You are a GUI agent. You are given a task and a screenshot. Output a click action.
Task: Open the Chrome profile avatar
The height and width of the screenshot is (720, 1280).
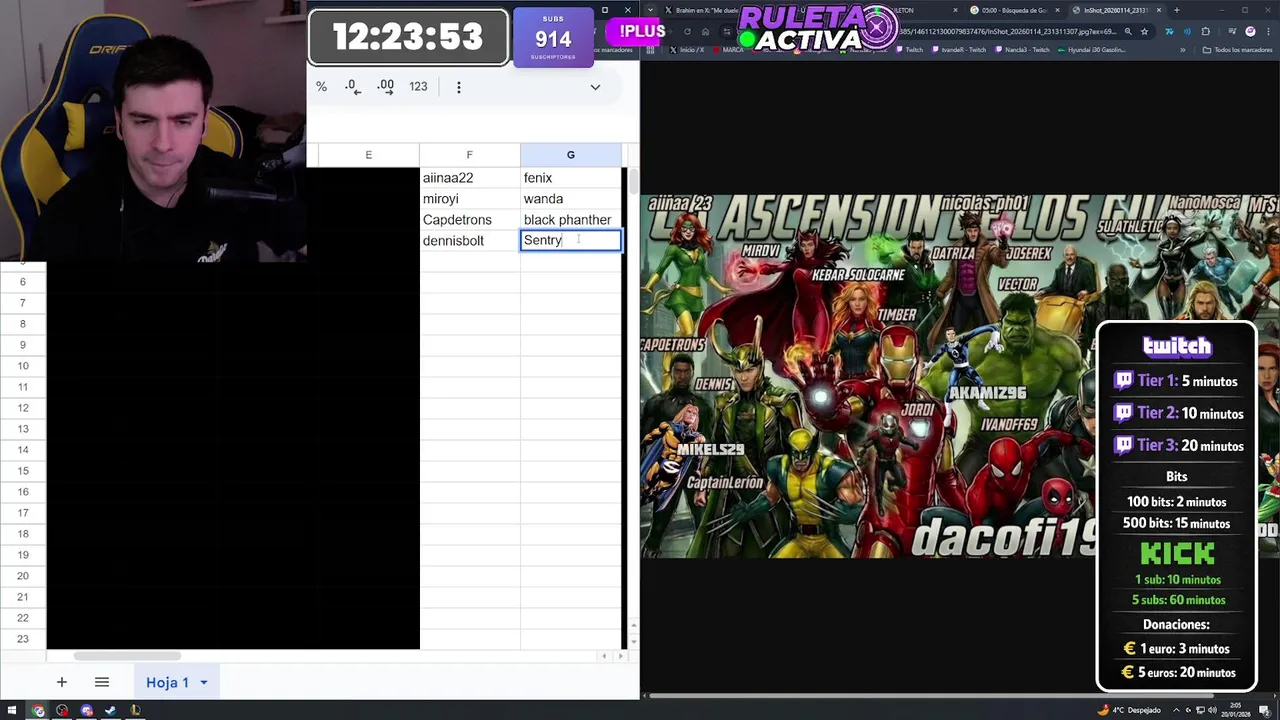1250,31
